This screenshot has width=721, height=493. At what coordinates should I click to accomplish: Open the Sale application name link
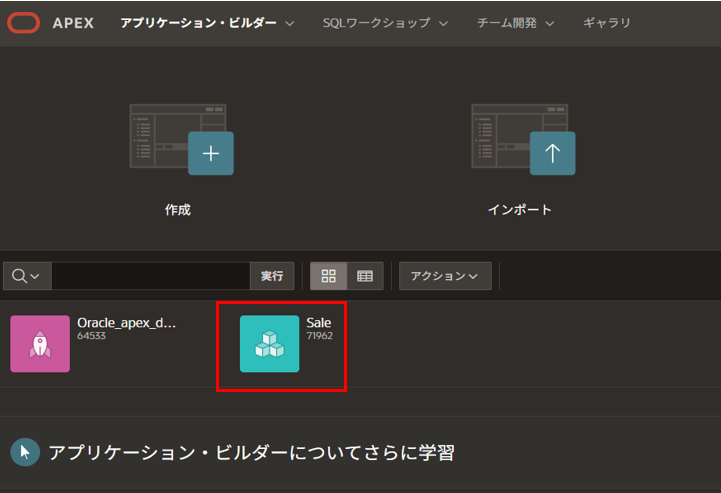[x=319, y=323]
